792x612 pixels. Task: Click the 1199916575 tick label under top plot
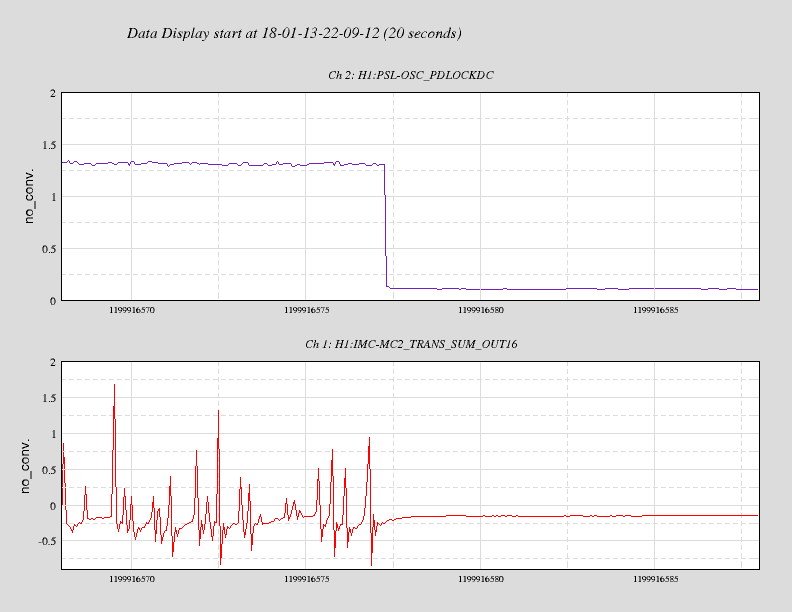tap(308, 310)
